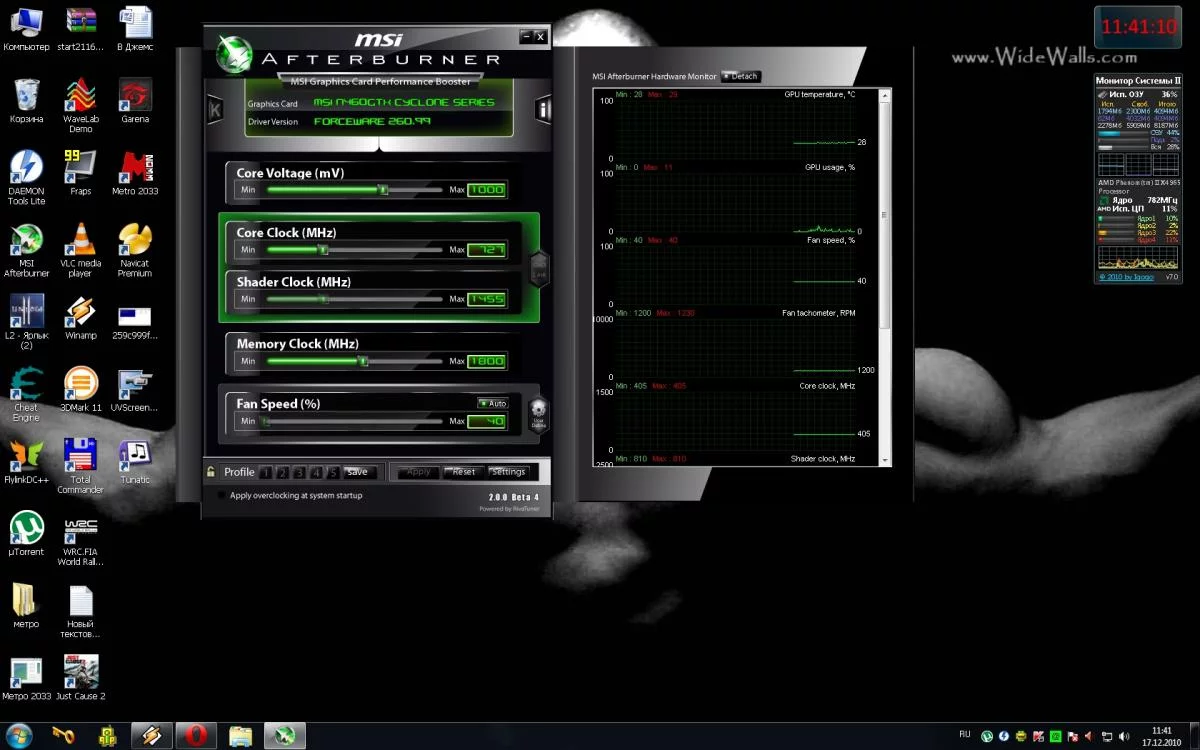
Task: Select the Fraps desktop icon
Action: pos(80,172)
